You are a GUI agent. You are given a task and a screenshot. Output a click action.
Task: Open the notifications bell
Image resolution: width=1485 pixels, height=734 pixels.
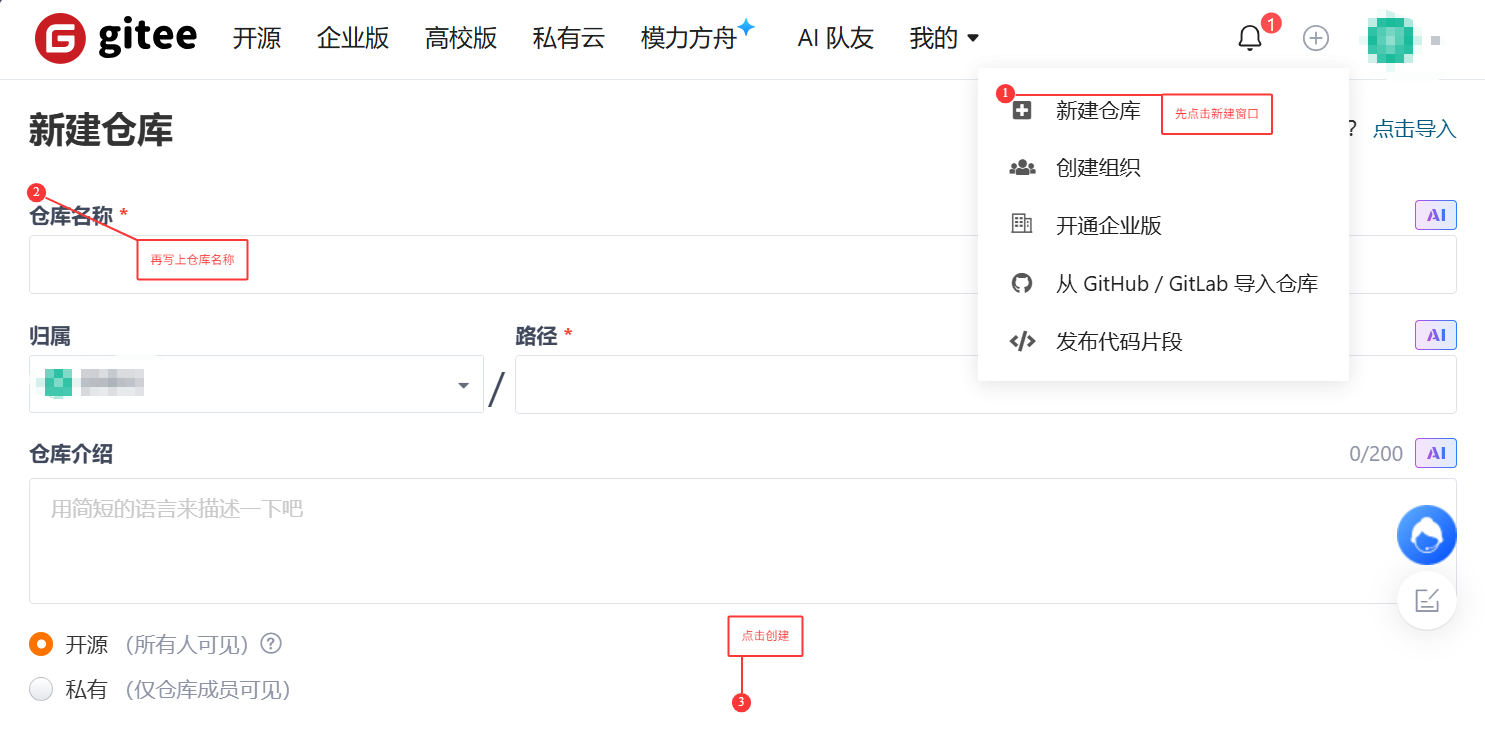(x=1250, y=39)
